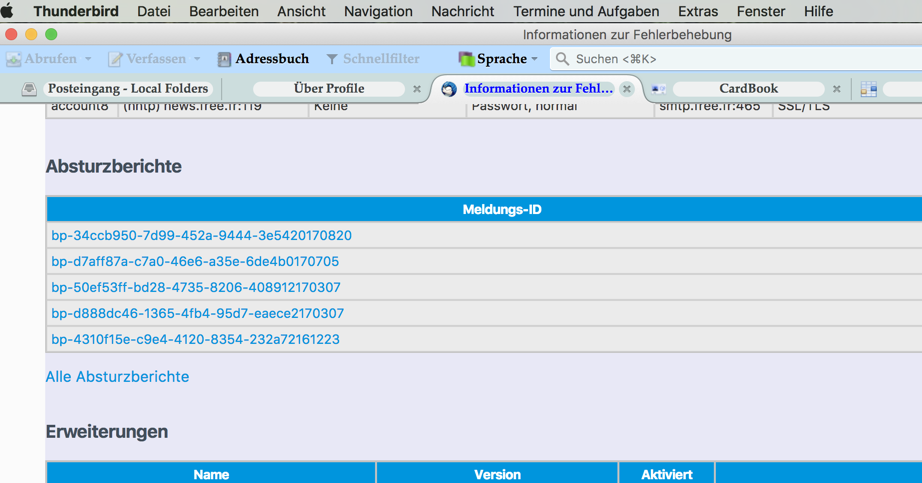
Task: Open the Apple menu
Action: [x=7, y=11]
